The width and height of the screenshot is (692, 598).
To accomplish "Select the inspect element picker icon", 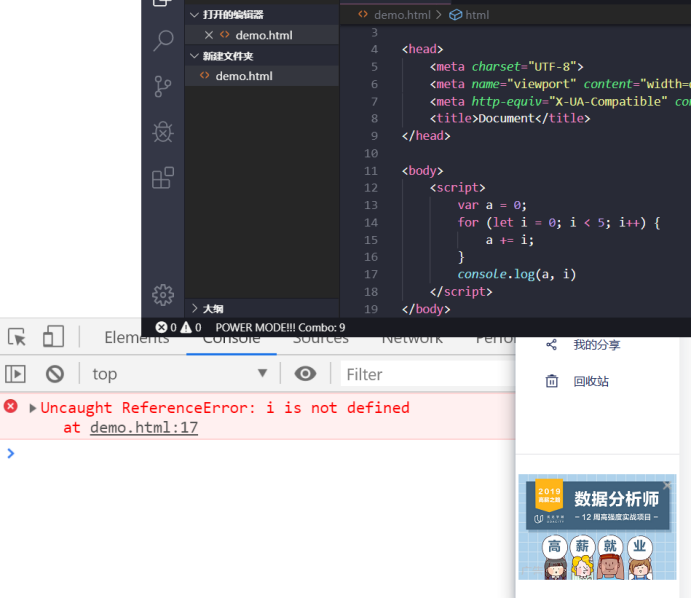I will coord(17,337).
